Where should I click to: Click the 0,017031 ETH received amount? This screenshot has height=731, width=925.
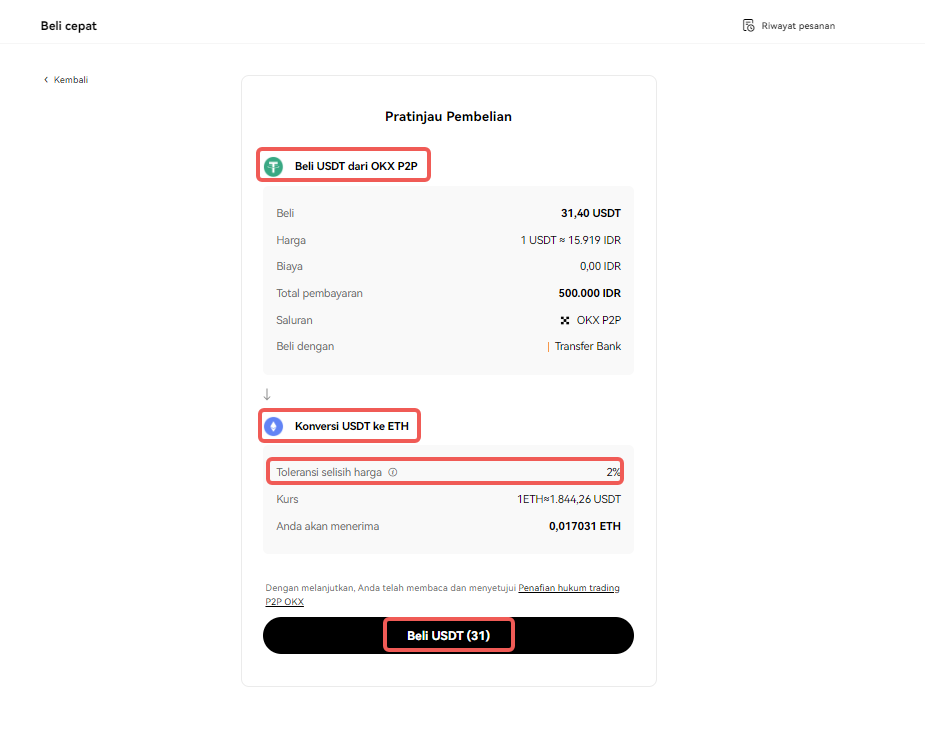coord(585,526)
